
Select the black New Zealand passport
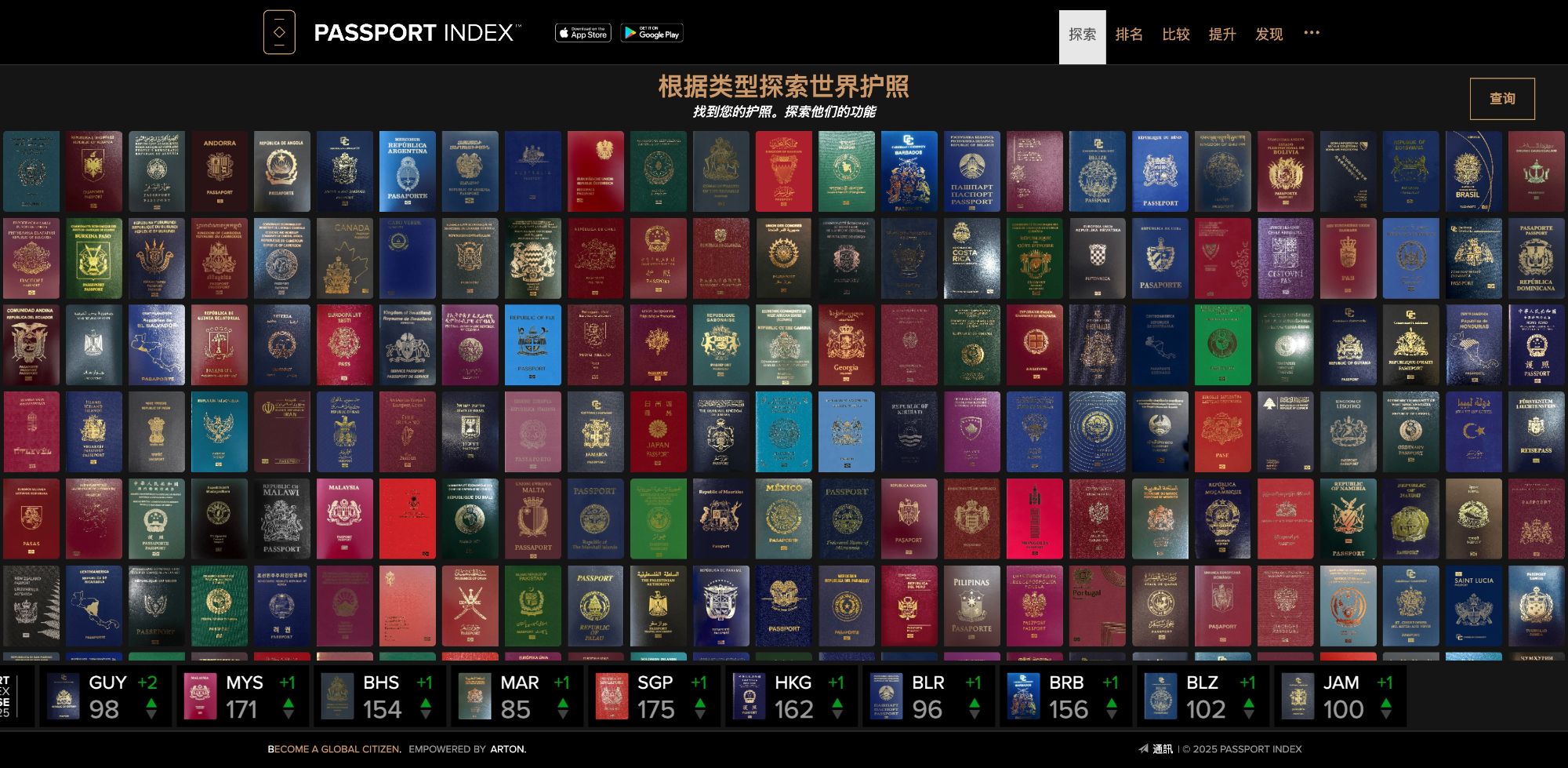pos(31,607)
